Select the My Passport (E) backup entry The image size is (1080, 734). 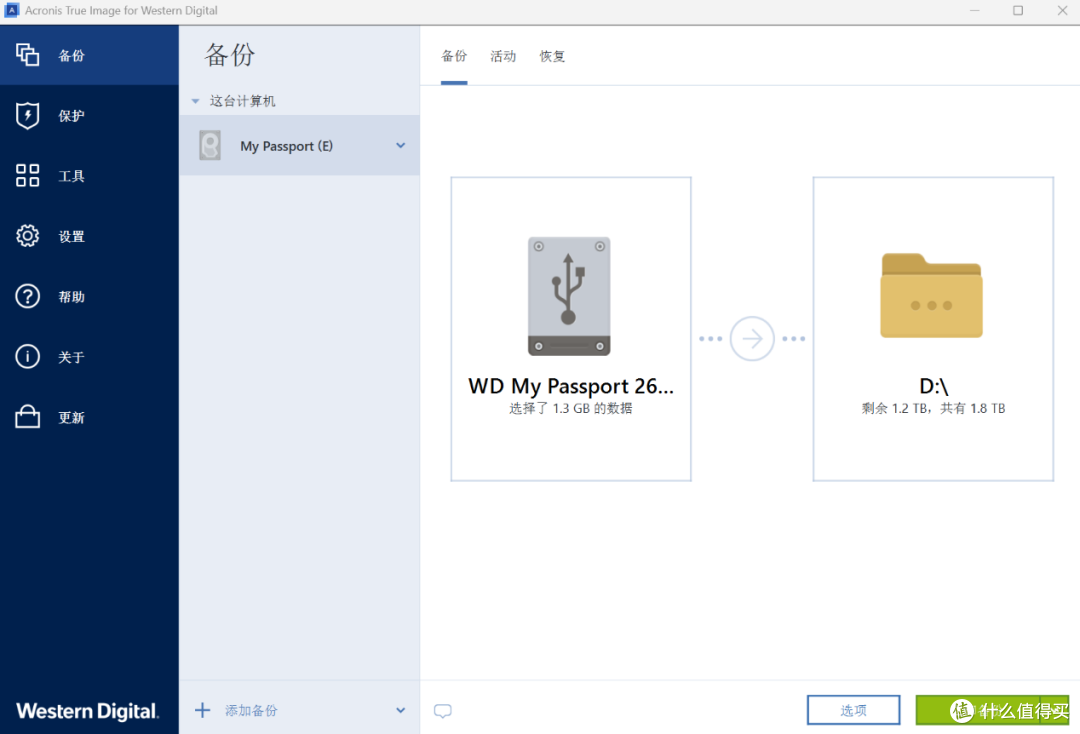point(299,145)
